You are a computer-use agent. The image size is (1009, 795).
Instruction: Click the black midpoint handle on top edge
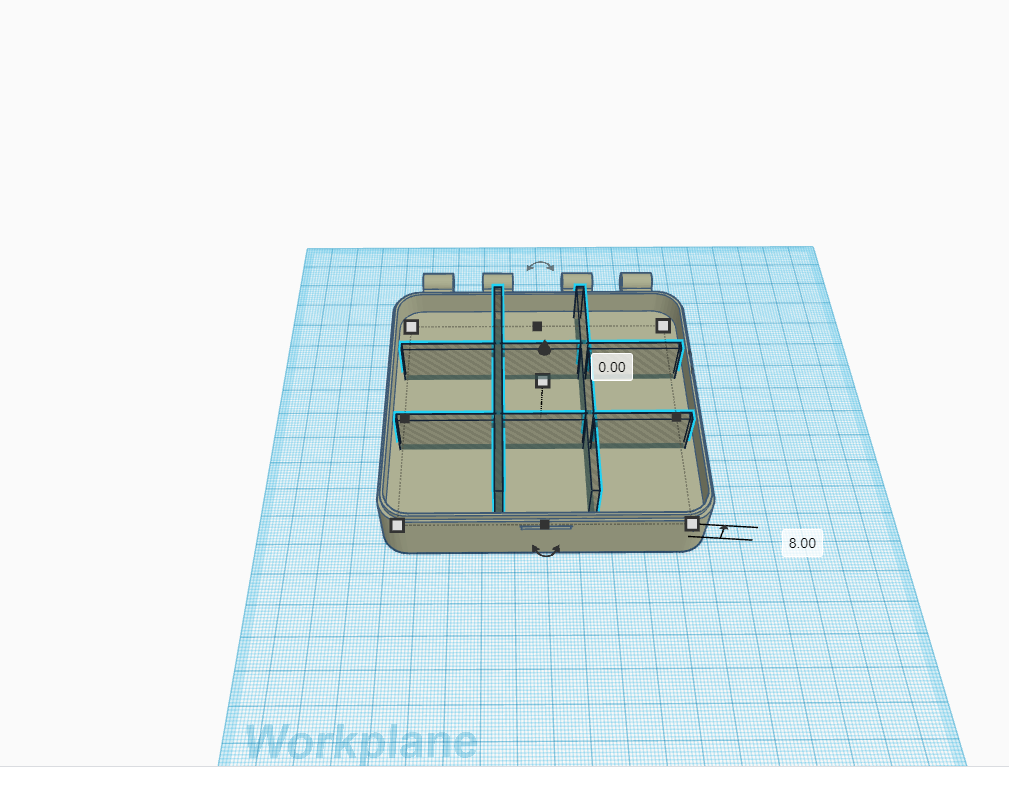[537, 326]
